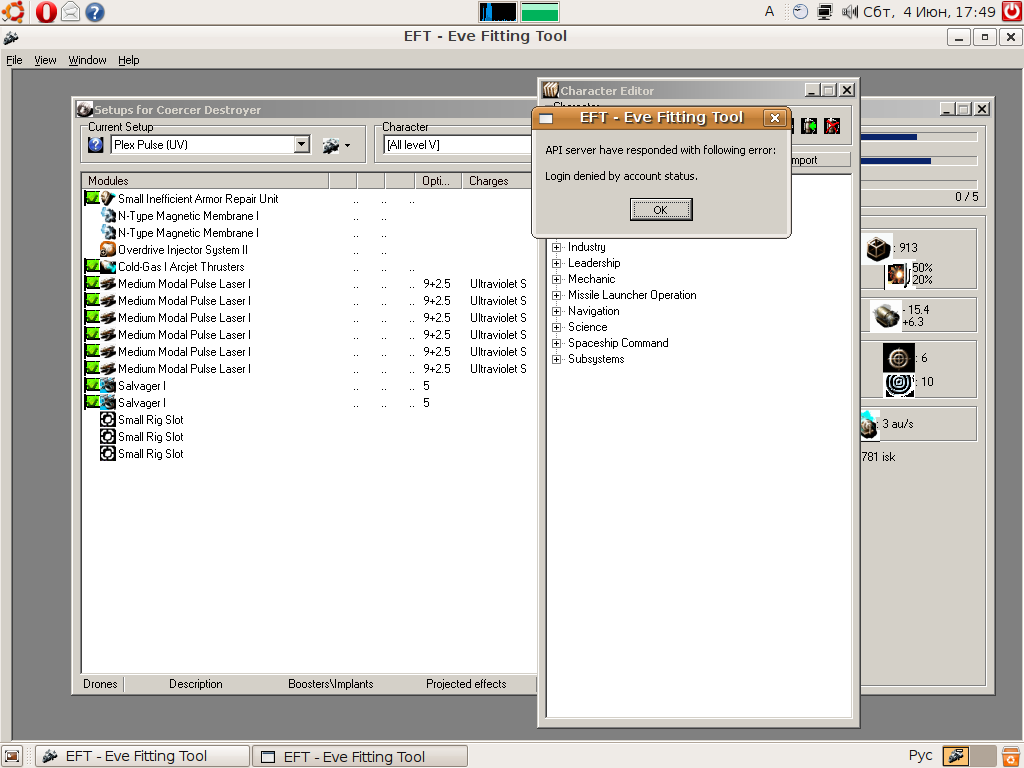Expand the Leadership skill group
Image resolution: width=1024 pixels, height=768 pixels.
(556, 263)
